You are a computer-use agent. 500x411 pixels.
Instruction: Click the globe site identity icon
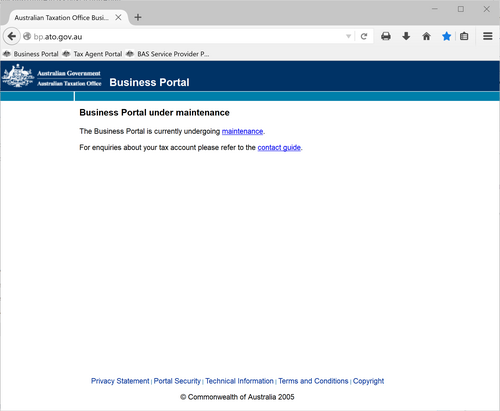(x=27, y=36)
